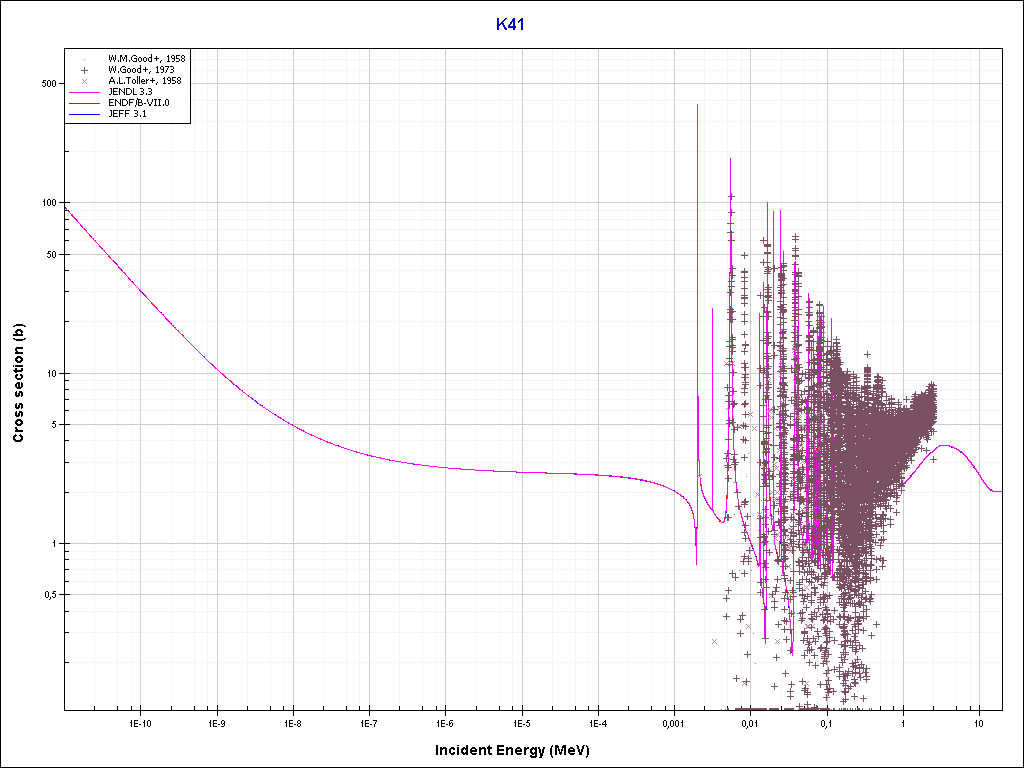
Task: Click the K41 chart title
Action: [x=510, y=25]
